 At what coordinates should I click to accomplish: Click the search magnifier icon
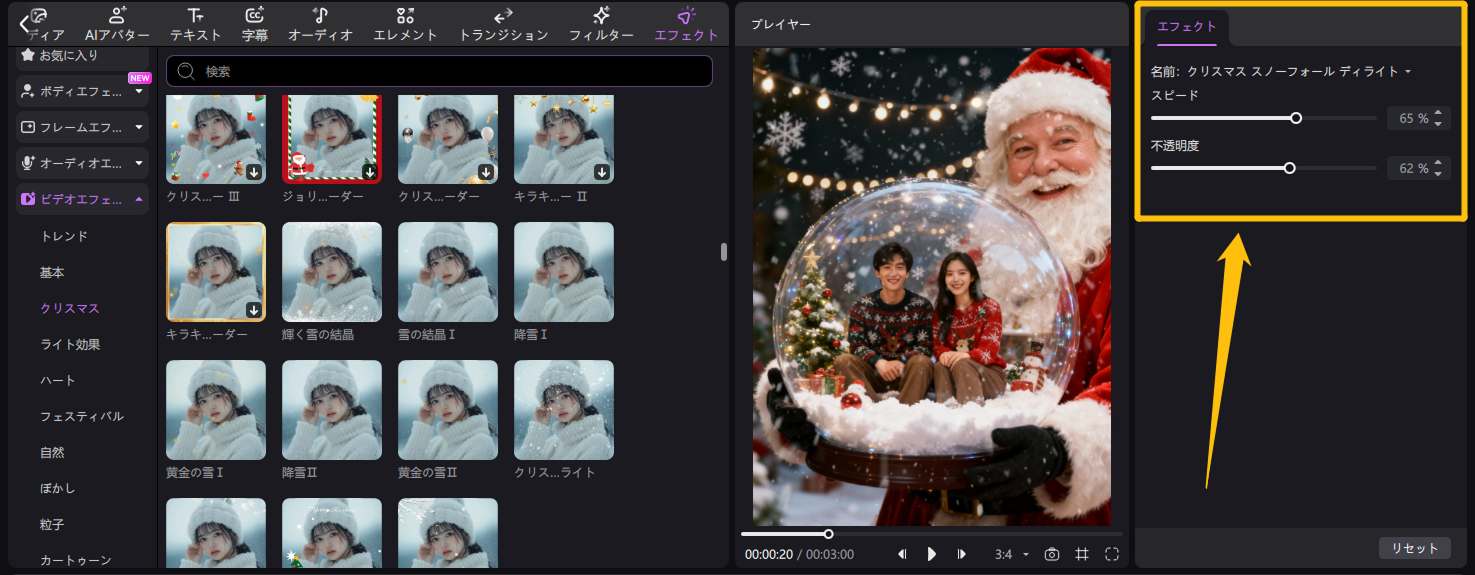(186, 71)
